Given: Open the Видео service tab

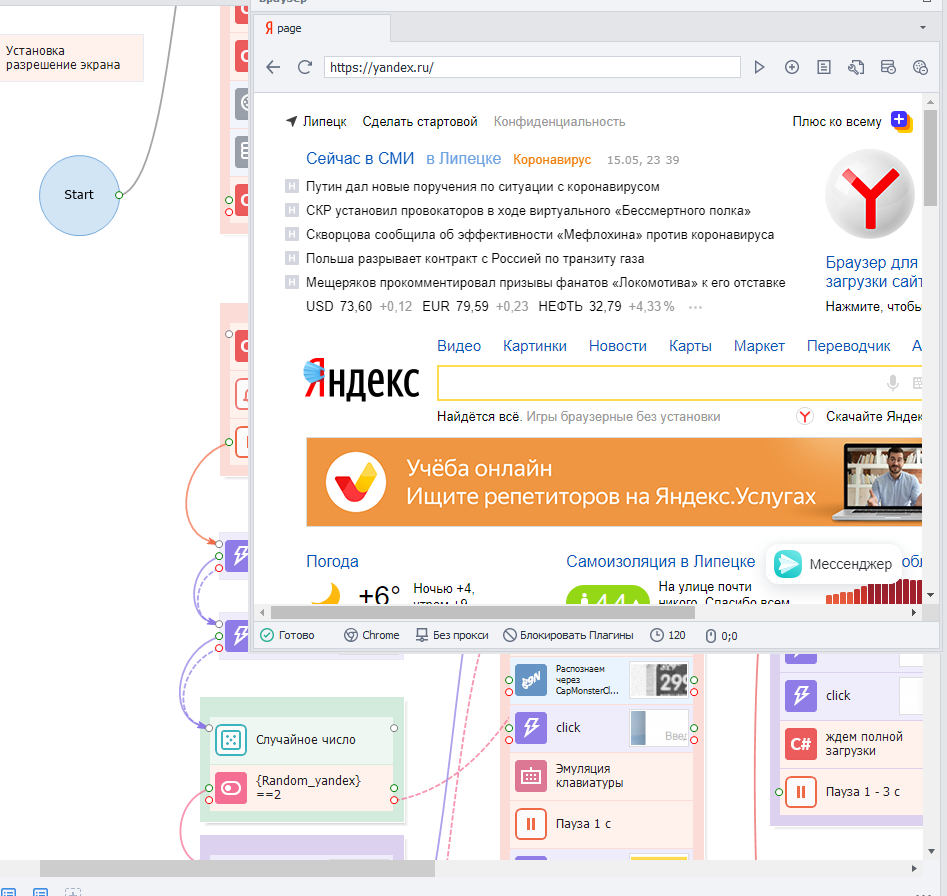Looking at the screenshot, I should 459,346.
